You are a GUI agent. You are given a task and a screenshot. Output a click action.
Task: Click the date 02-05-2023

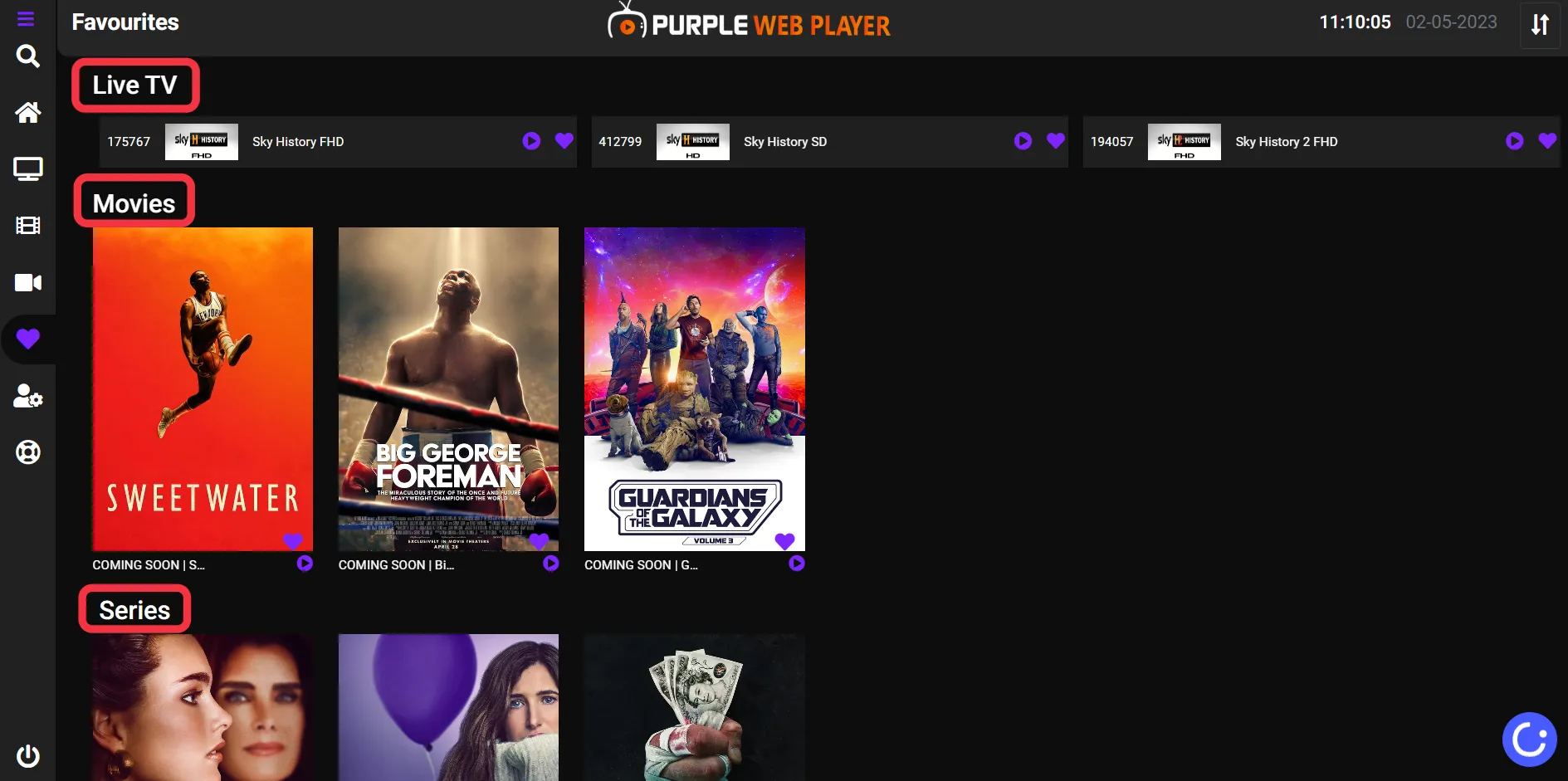pyautogui.click(x=1451, y=22)
